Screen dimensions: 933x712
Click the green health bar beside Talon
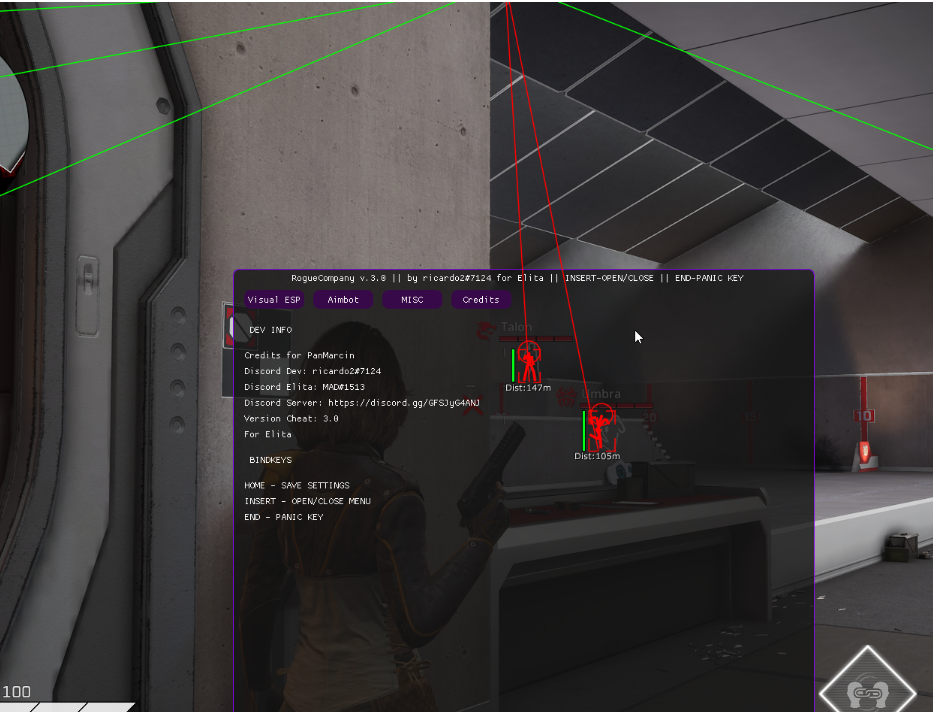[513, 365]
